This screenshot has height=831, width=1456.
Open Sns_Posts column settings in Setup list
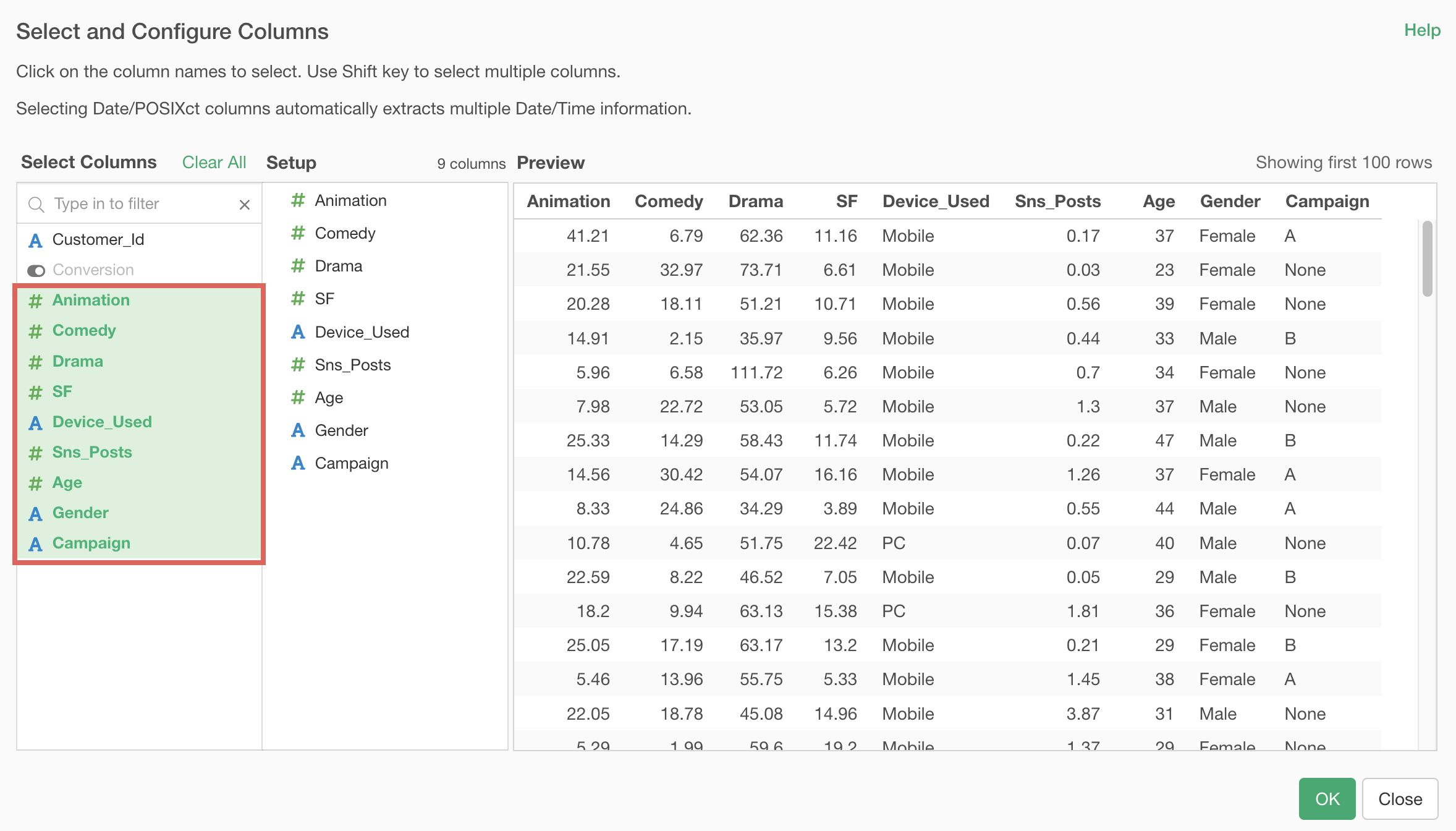(x=353, y=365)
